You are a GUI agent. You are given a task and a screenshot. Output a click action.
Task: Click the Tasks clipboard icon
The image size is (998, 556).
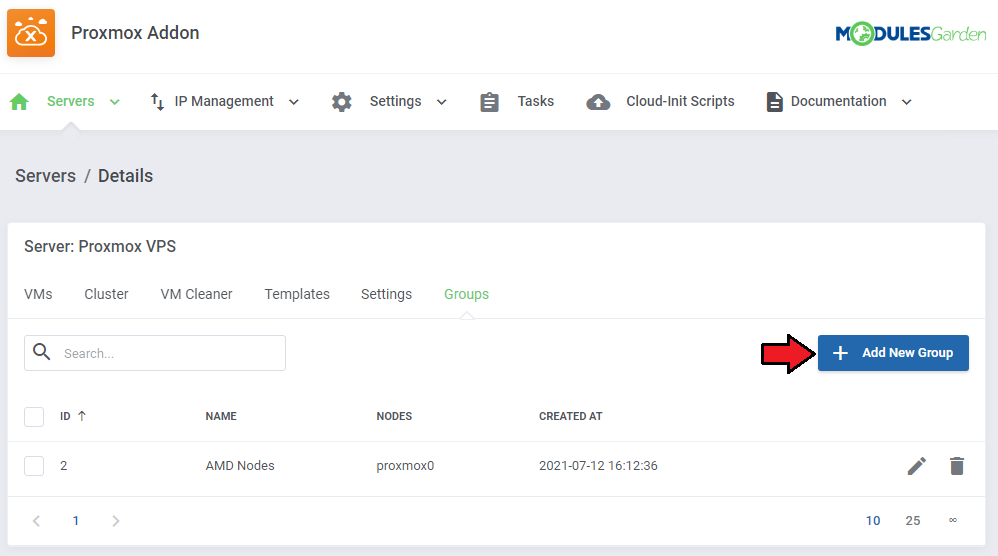tap(489, 102)
